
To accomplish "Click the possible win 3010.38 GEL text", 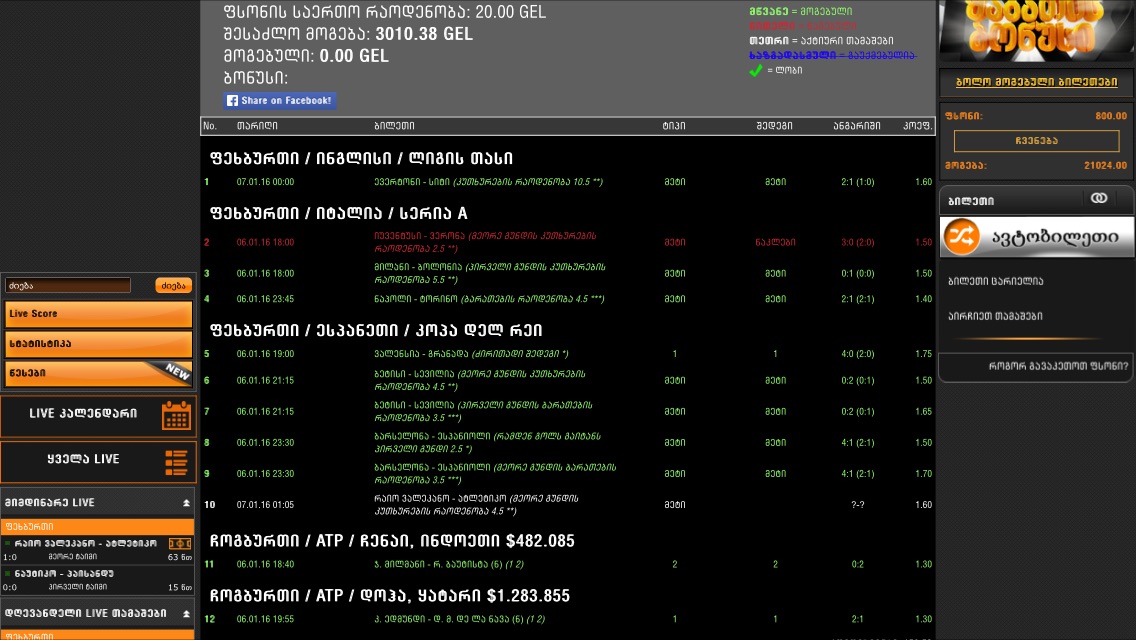I will point(348,34).
